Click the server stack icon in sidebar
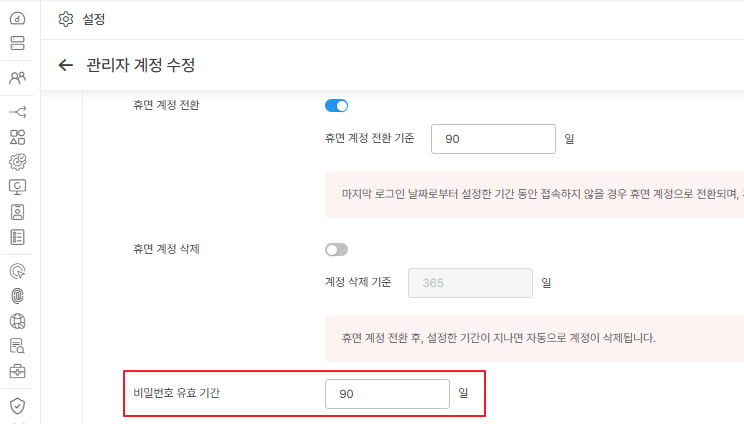This screenshot has width=744, height=424. coord(17,43)
